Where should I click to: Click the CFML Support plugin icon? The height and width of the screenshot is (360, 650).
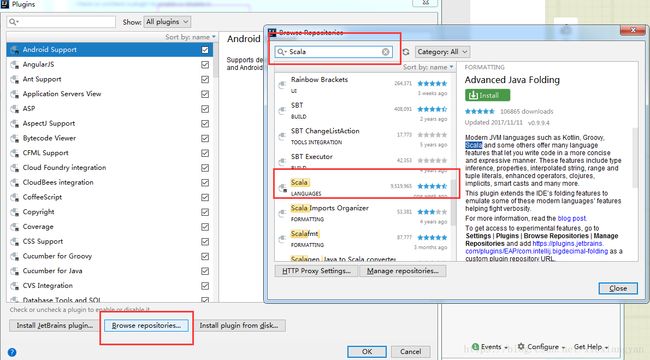15,153
